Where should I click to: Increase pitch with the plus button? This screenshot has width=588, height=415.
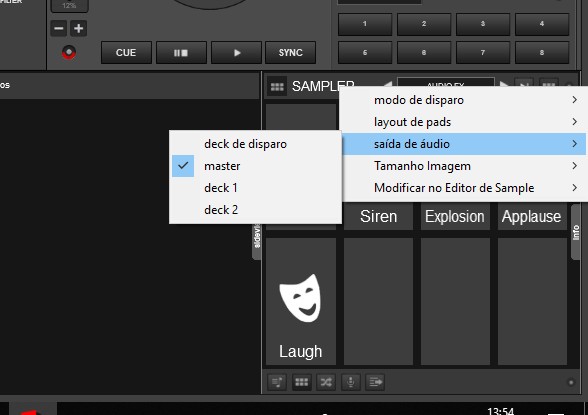[x=79, y=28]
